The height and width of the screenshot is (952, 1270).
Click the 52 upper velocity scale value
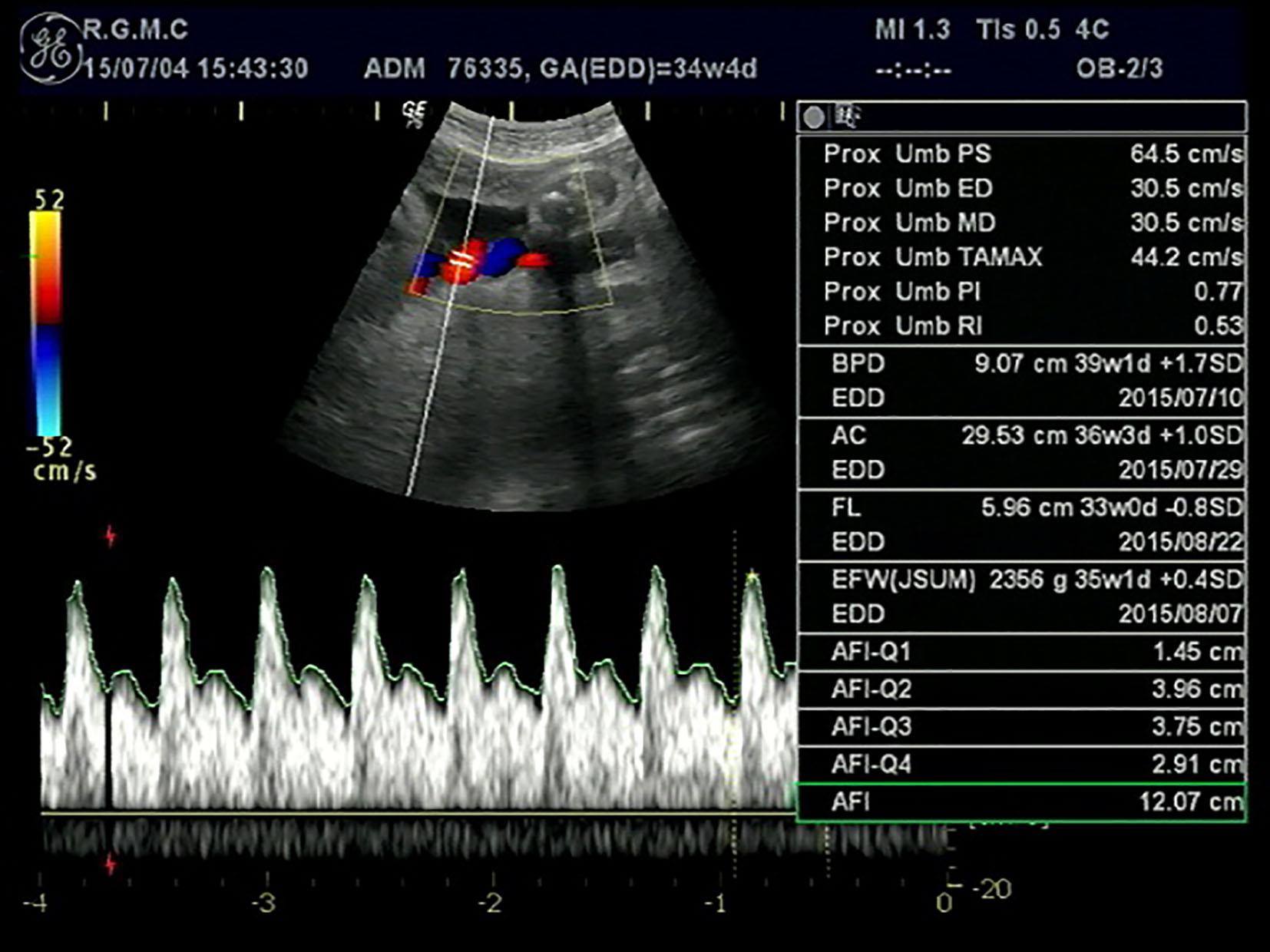point(49,200)
